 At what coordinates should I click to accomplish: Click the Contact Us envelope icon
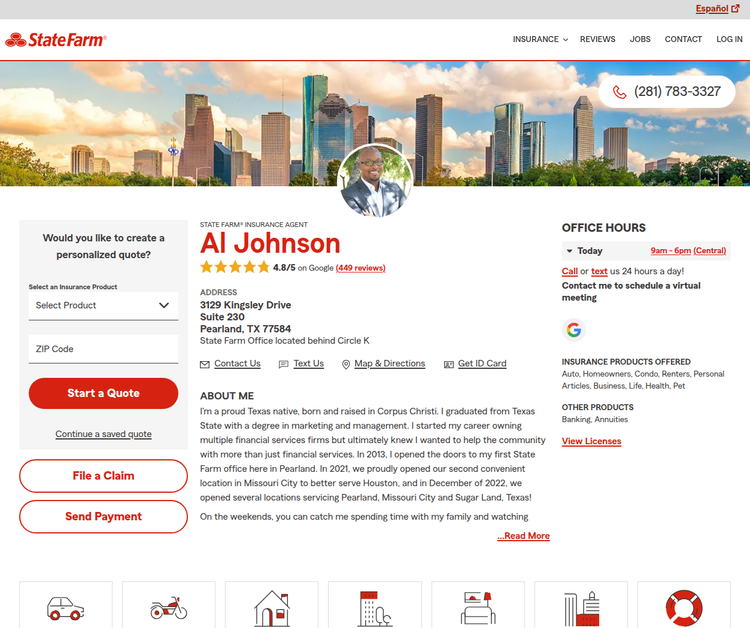[205, 364]
